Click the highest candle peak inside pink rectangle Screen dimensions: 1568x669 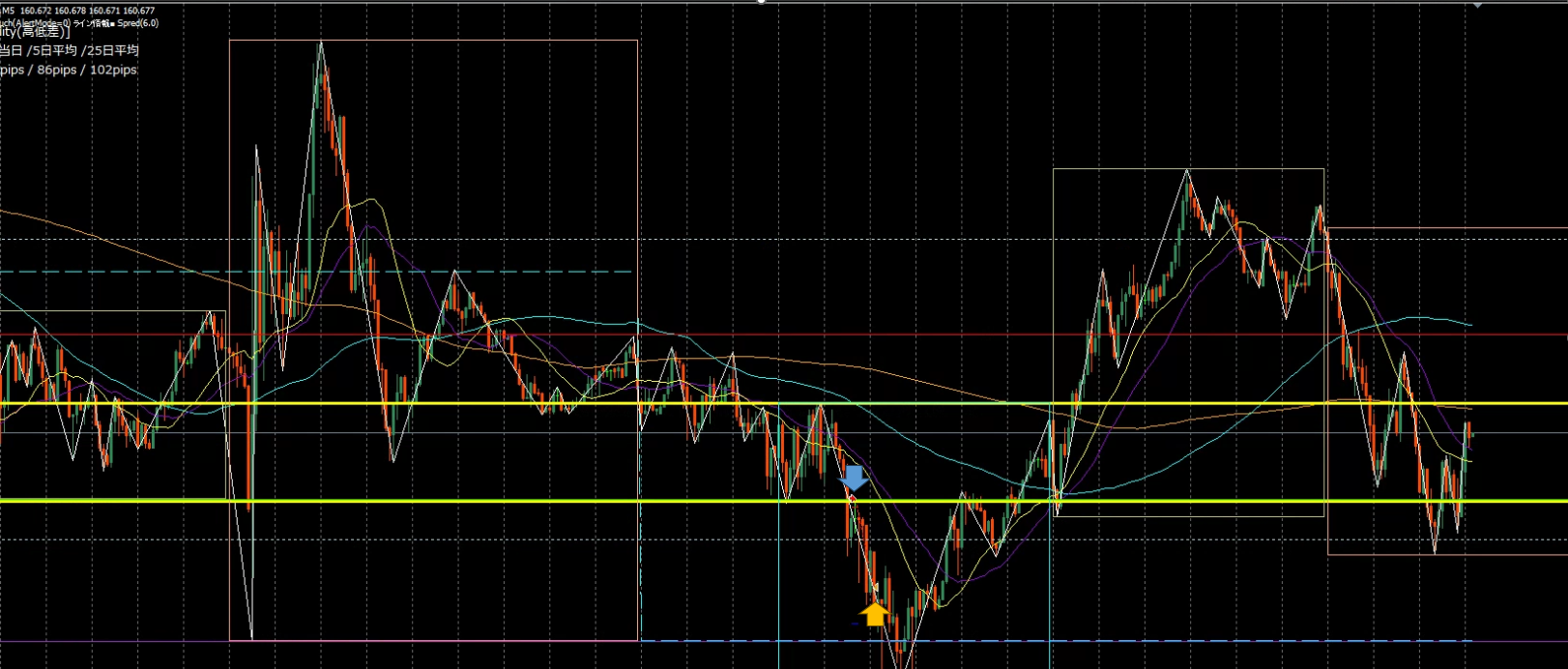click(320, 46)
